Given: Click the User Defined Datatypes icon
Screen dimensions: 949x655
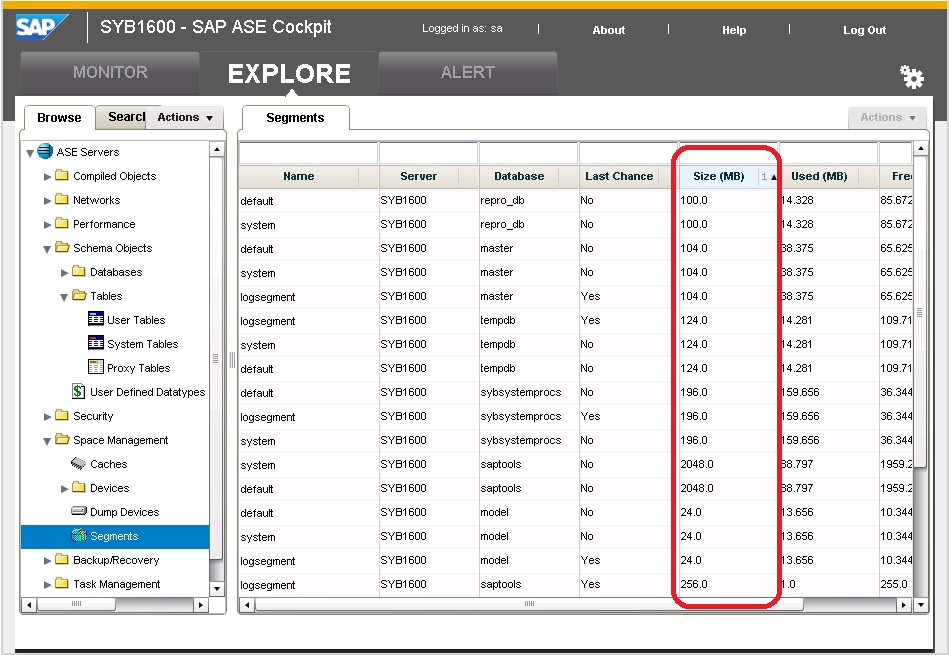Looking at the screenshot, I should click(x=79, y=391).
